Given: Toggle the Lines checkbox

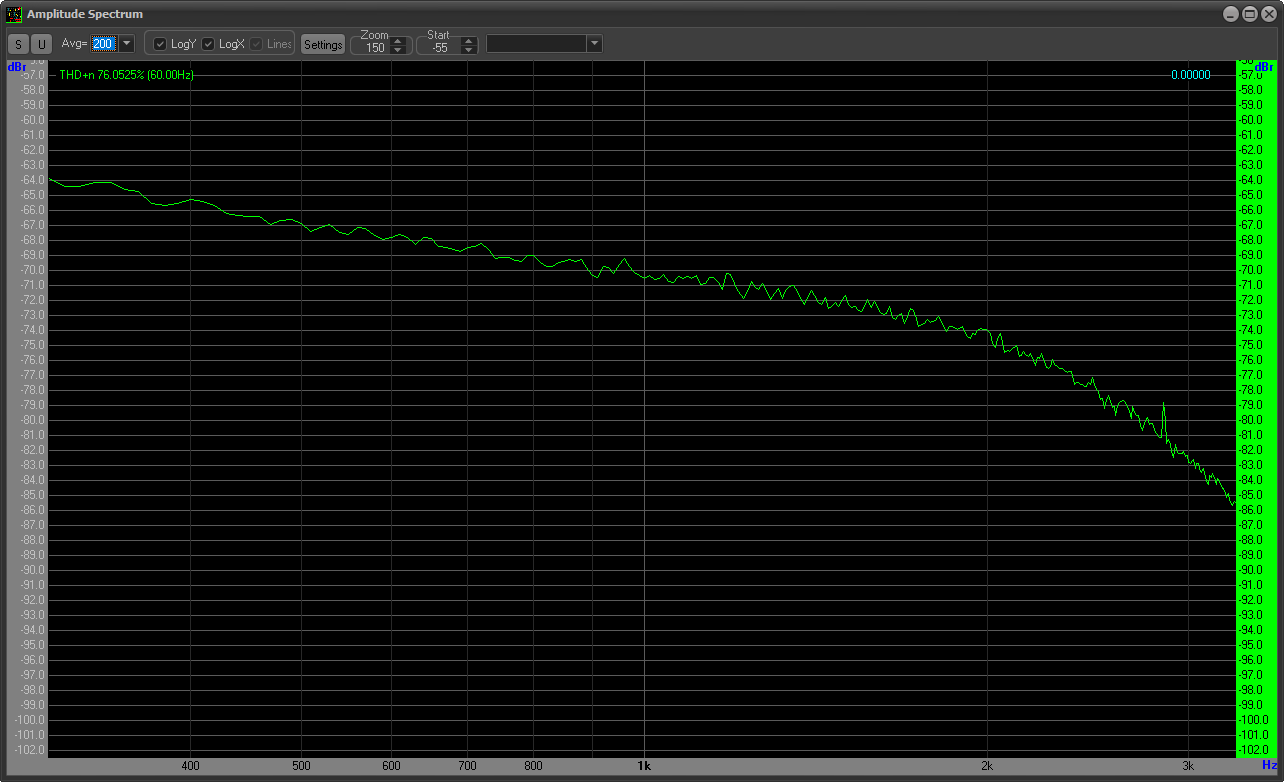Looking at the screenshot, I should coord(256,44).
